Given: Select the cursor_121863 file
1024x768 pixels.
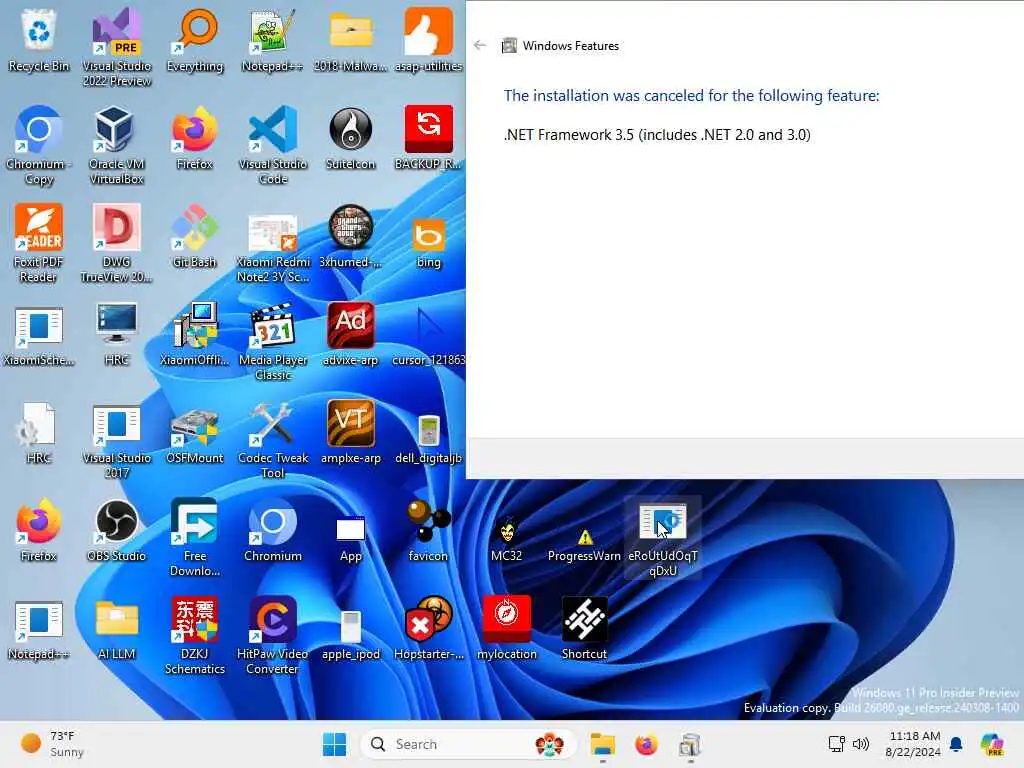Looking at the screenshot, I should point(428,334).
